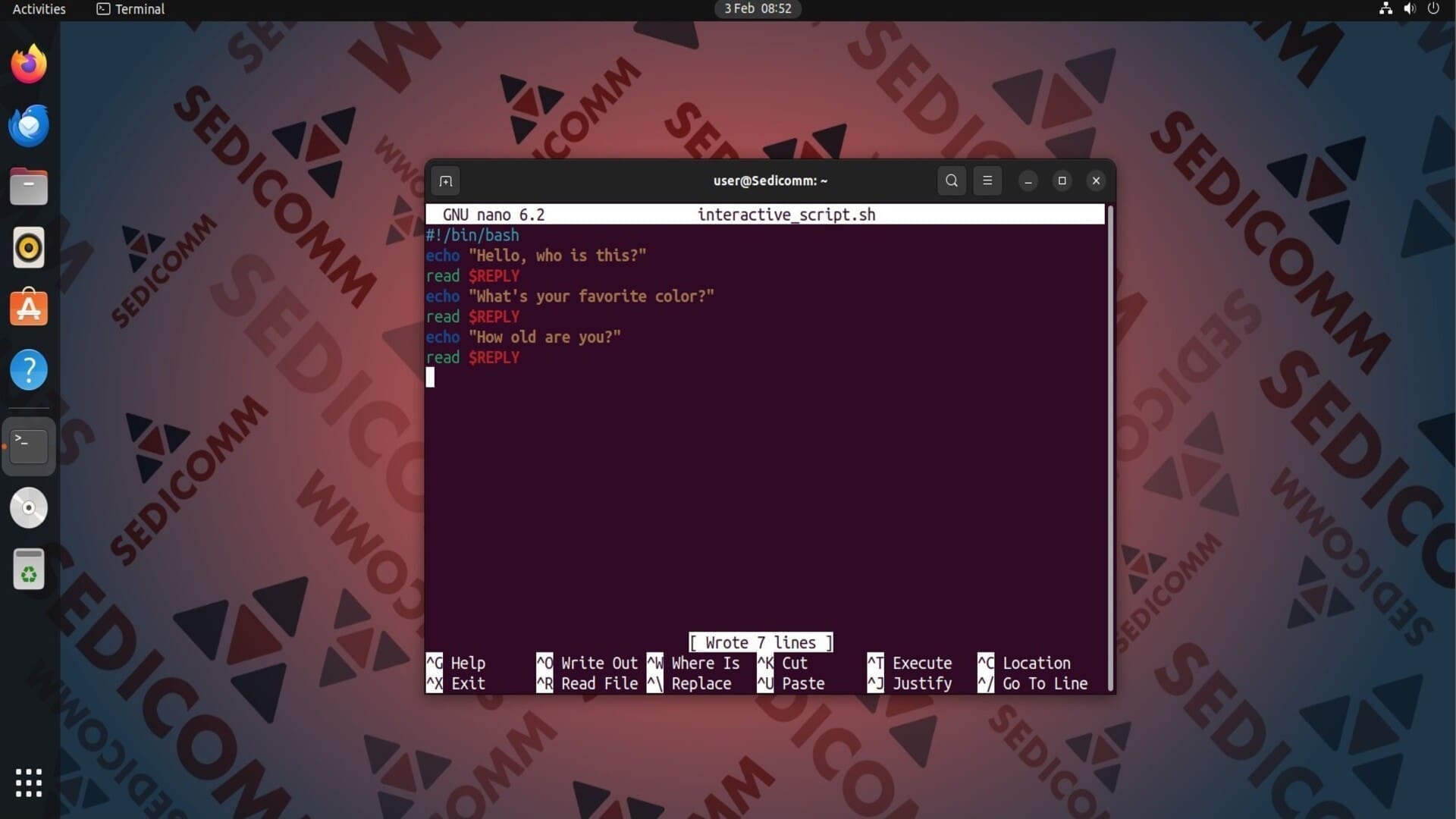Open Ubuntu Software store icon
1456x819 pixels.
(29, 309)
